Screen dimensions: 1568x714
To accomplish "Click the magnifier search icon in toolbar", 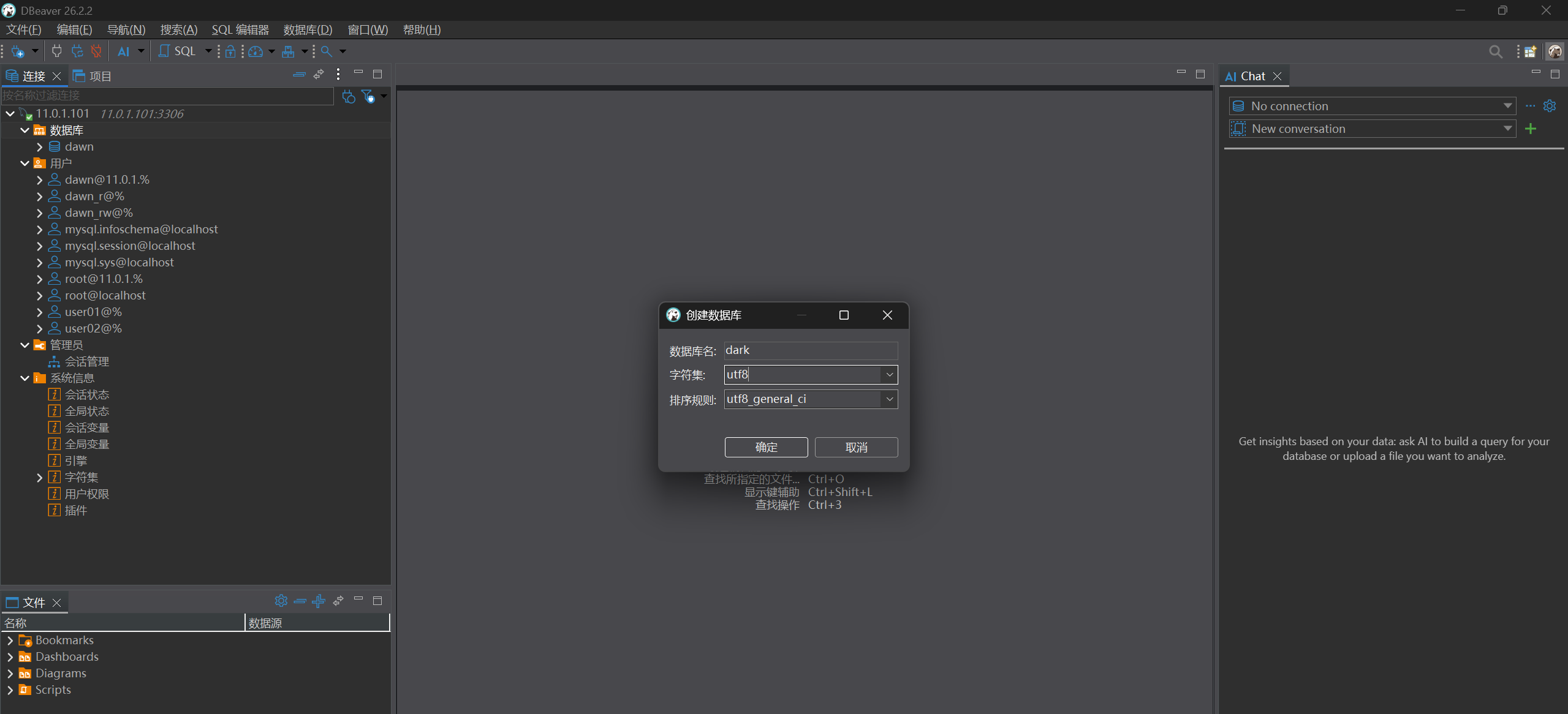I will (327, 51).
